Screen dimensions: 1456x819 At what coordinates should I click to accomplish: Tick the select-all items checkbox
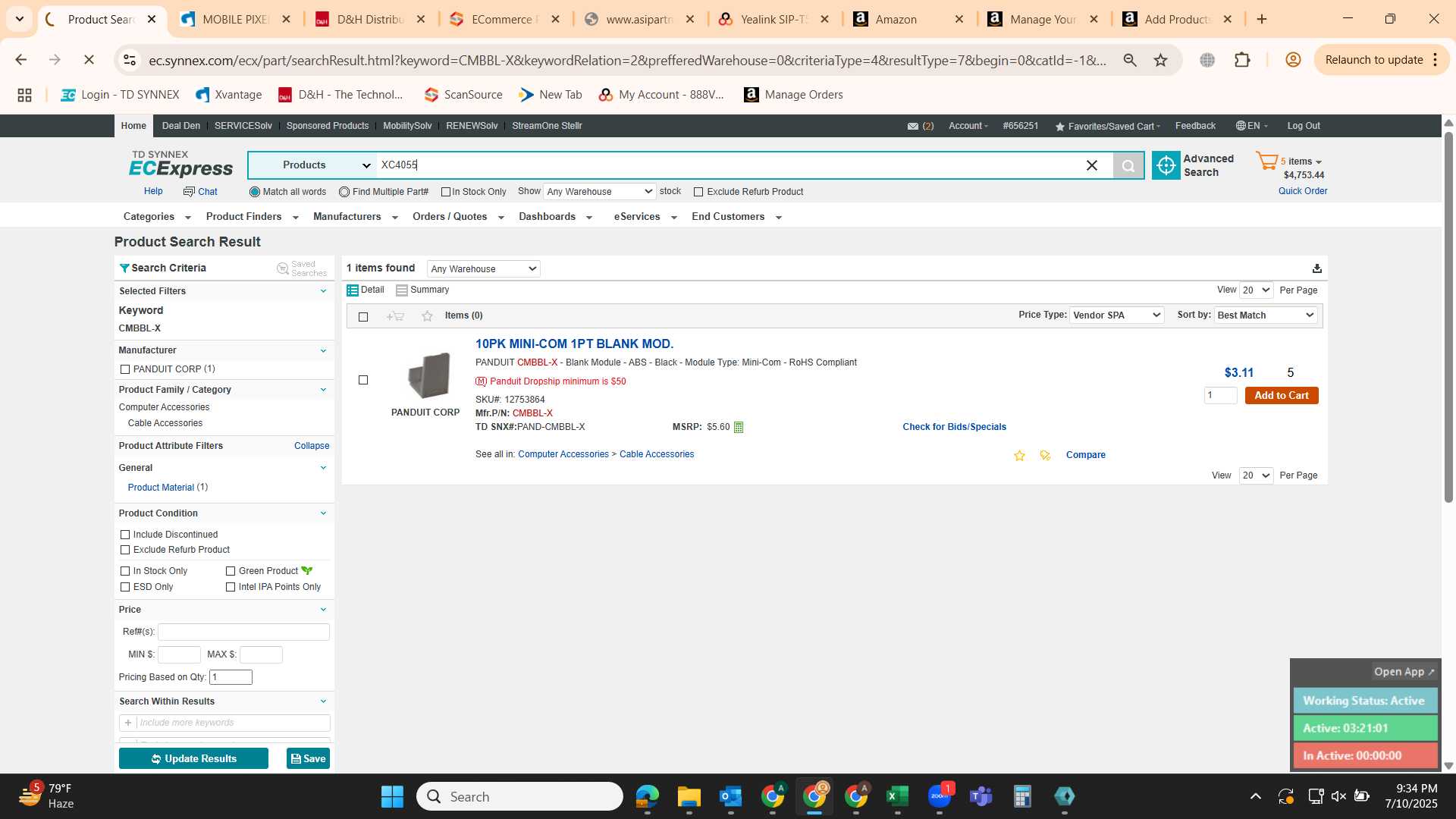tap(363, 317)
